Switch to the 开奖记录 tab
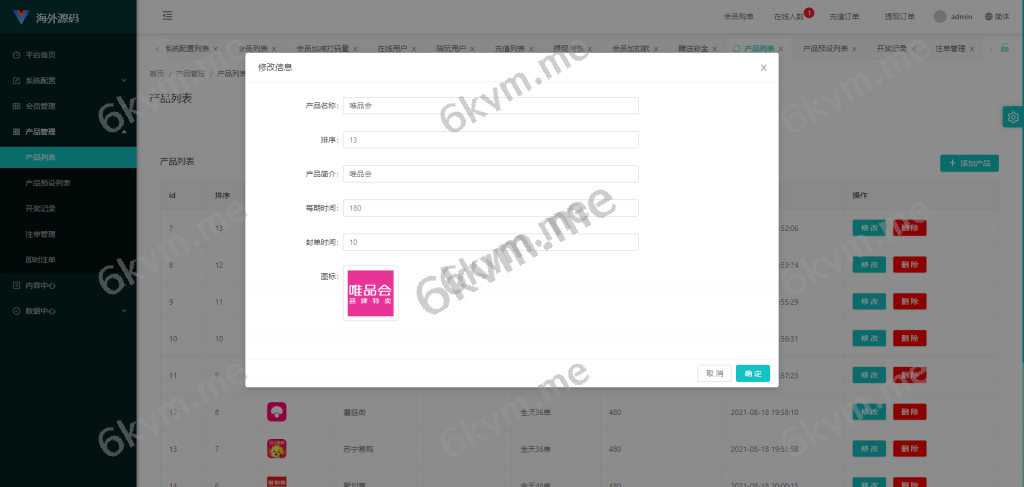Screen dimensions: 1024x487 coord(891,48)
